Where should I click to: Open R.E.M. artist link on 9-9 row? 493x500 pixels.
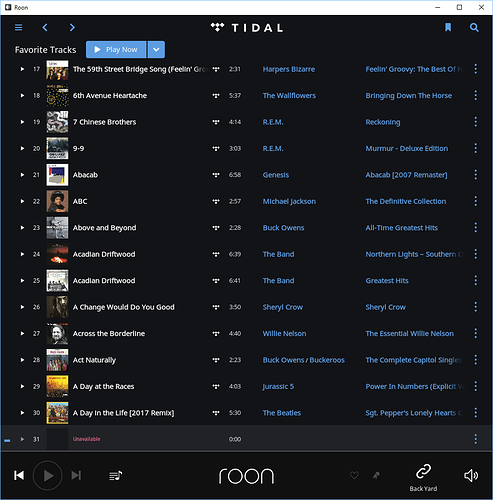pyautogui.click(x=273, y=148)
